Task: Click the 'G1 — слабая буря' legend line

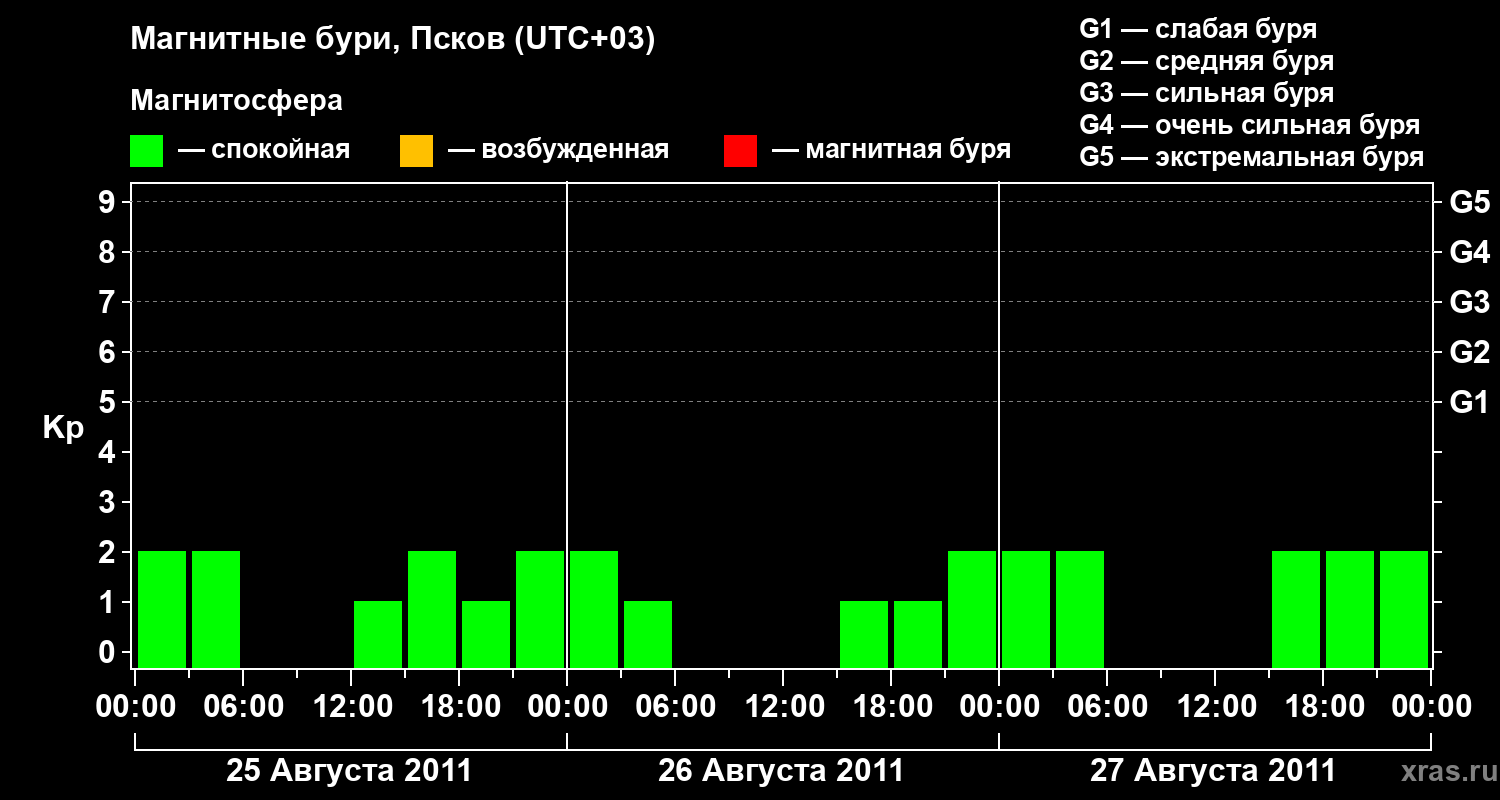Action: click(x=1198, y=29)
